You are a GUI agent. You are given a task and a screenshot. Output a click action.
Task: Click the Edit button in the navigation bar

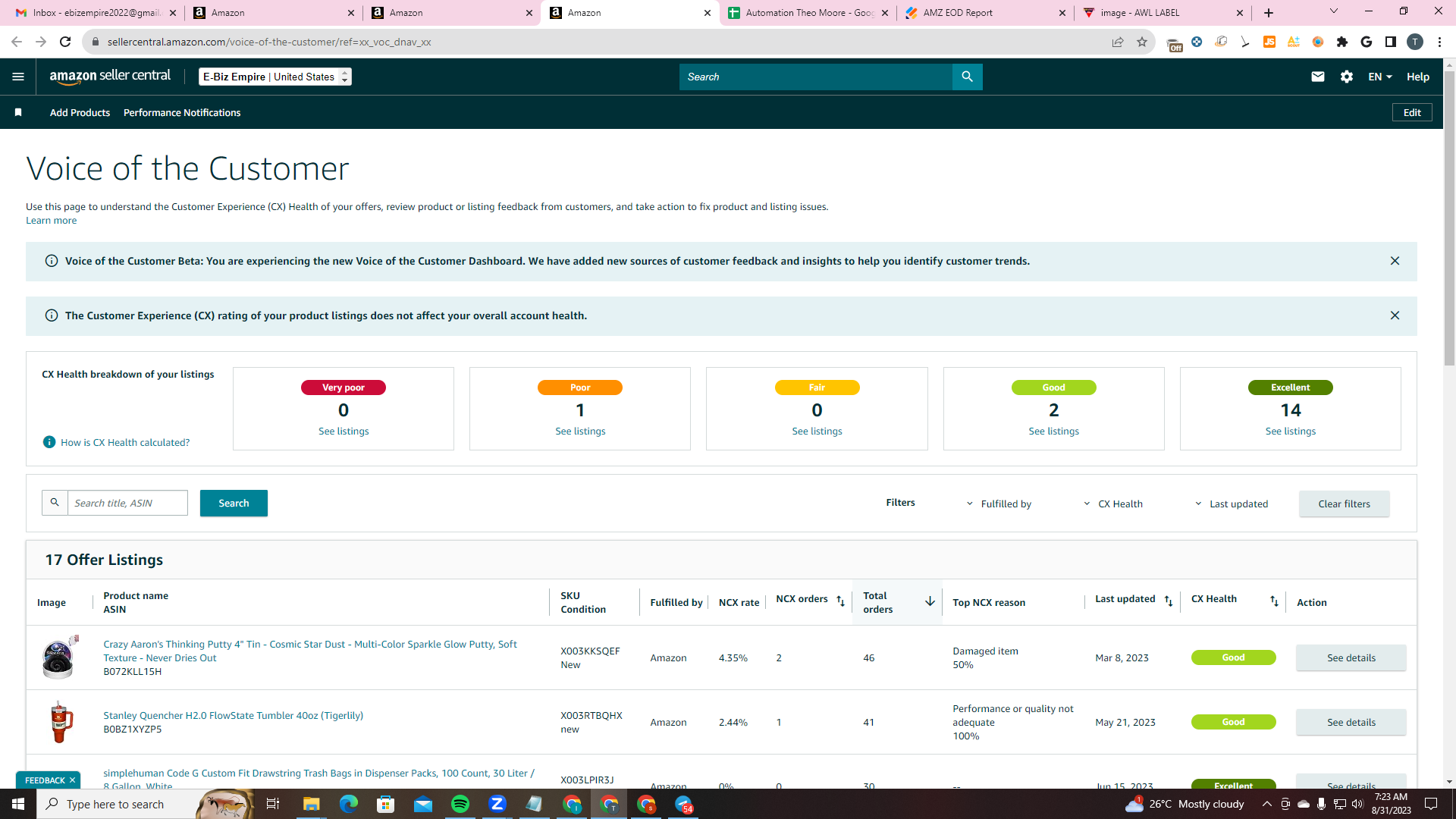click(1412, 112)
